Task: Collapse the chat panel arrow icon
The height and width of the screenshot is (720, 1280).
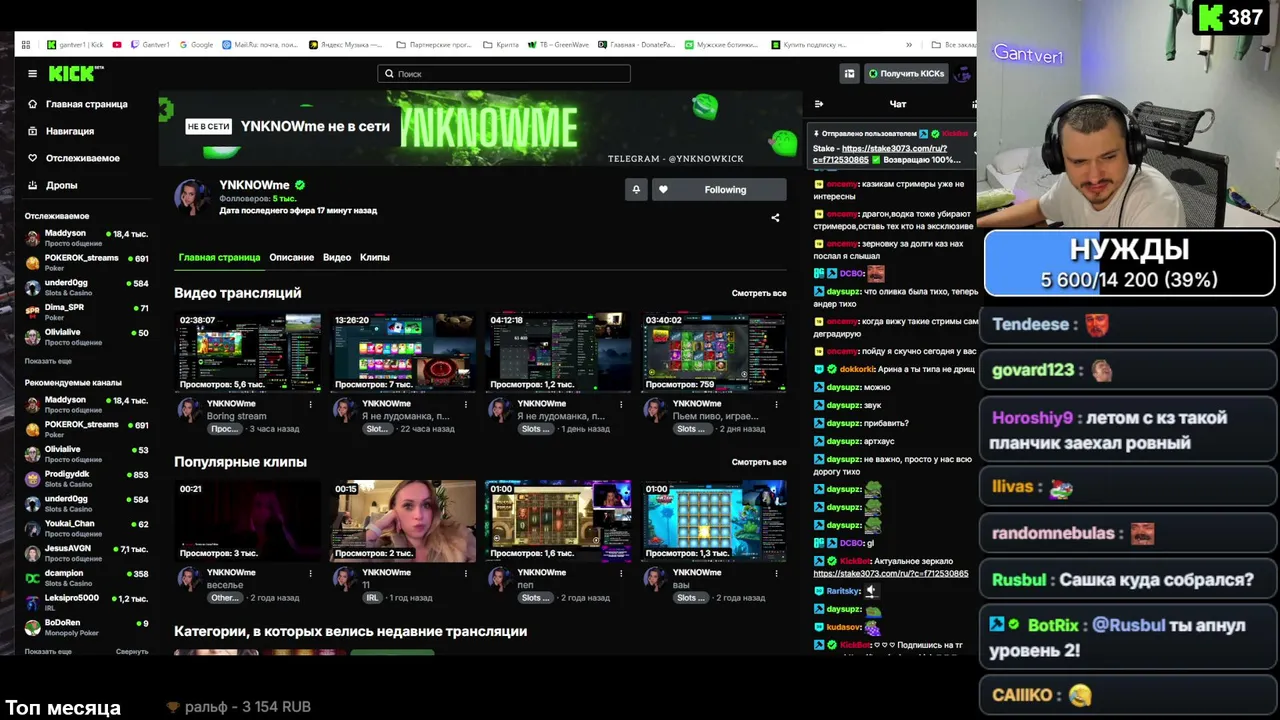Action: 818,104
